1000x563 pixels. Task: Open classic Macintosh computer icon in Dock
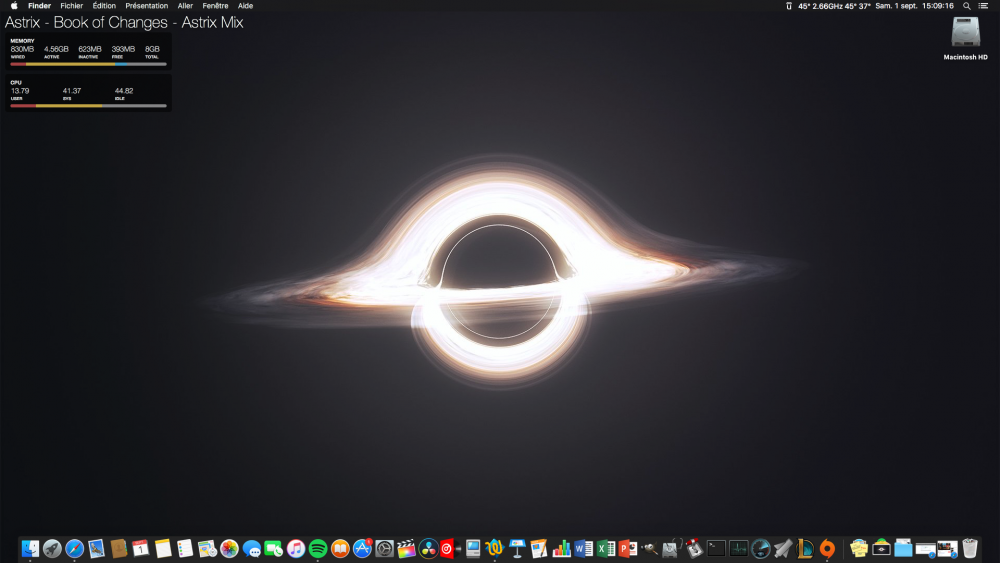coord(473,548)
